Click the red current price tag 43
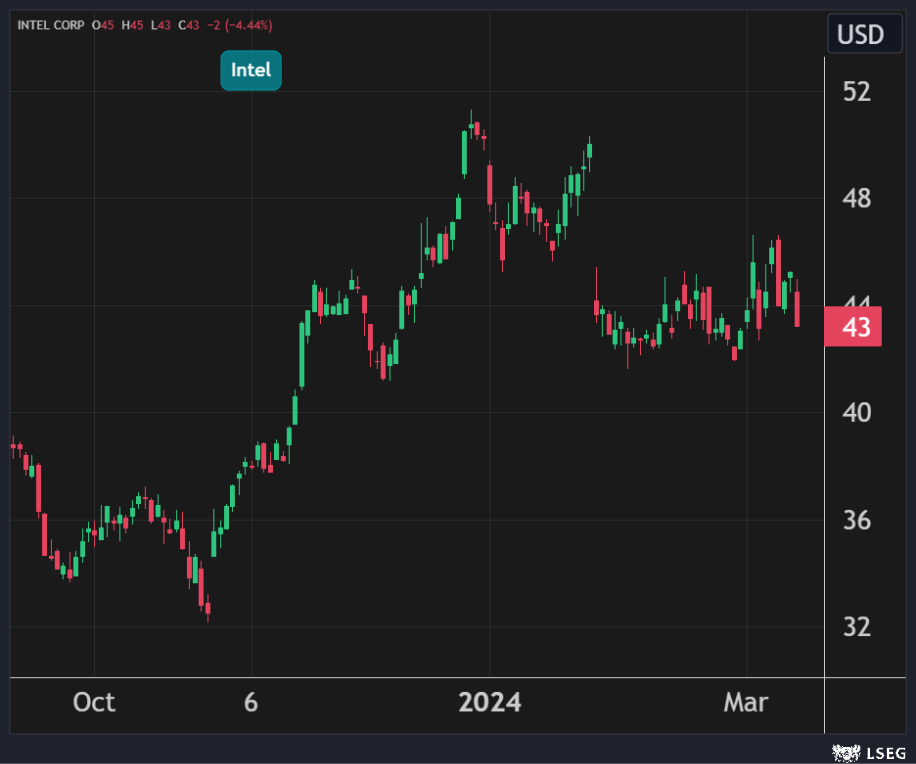916x764 pixels. (853, 327)
